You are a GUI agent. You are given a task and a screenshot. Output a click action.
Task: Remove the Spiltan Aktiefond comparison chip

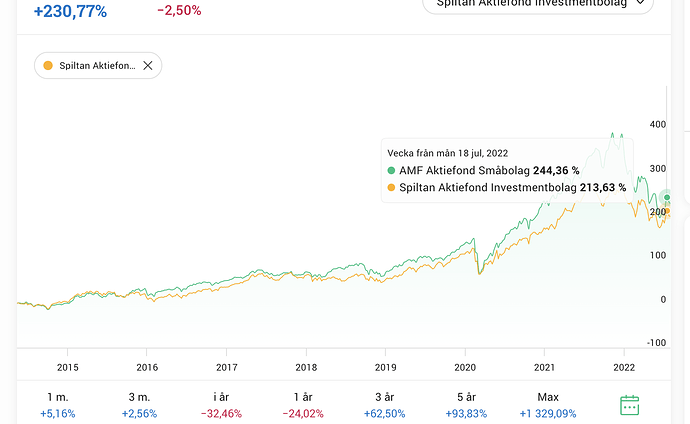[148, 66]
